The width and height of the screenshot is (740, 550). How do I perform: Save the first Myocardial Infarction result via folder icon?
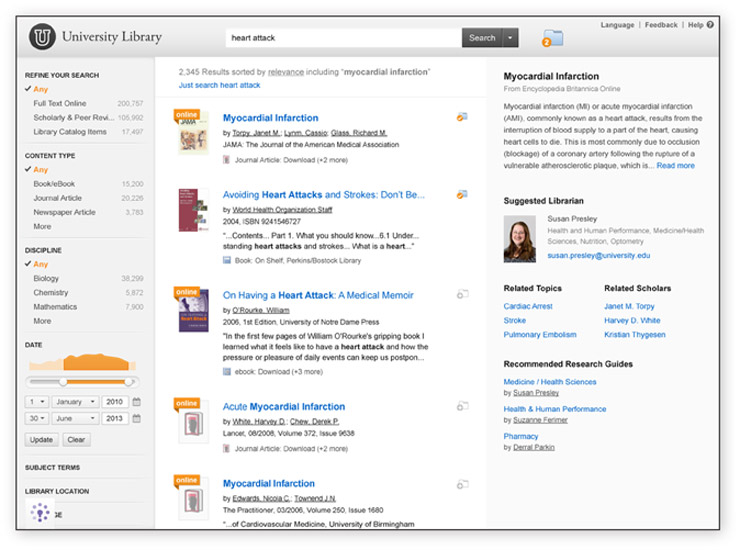tap(462, 117)
